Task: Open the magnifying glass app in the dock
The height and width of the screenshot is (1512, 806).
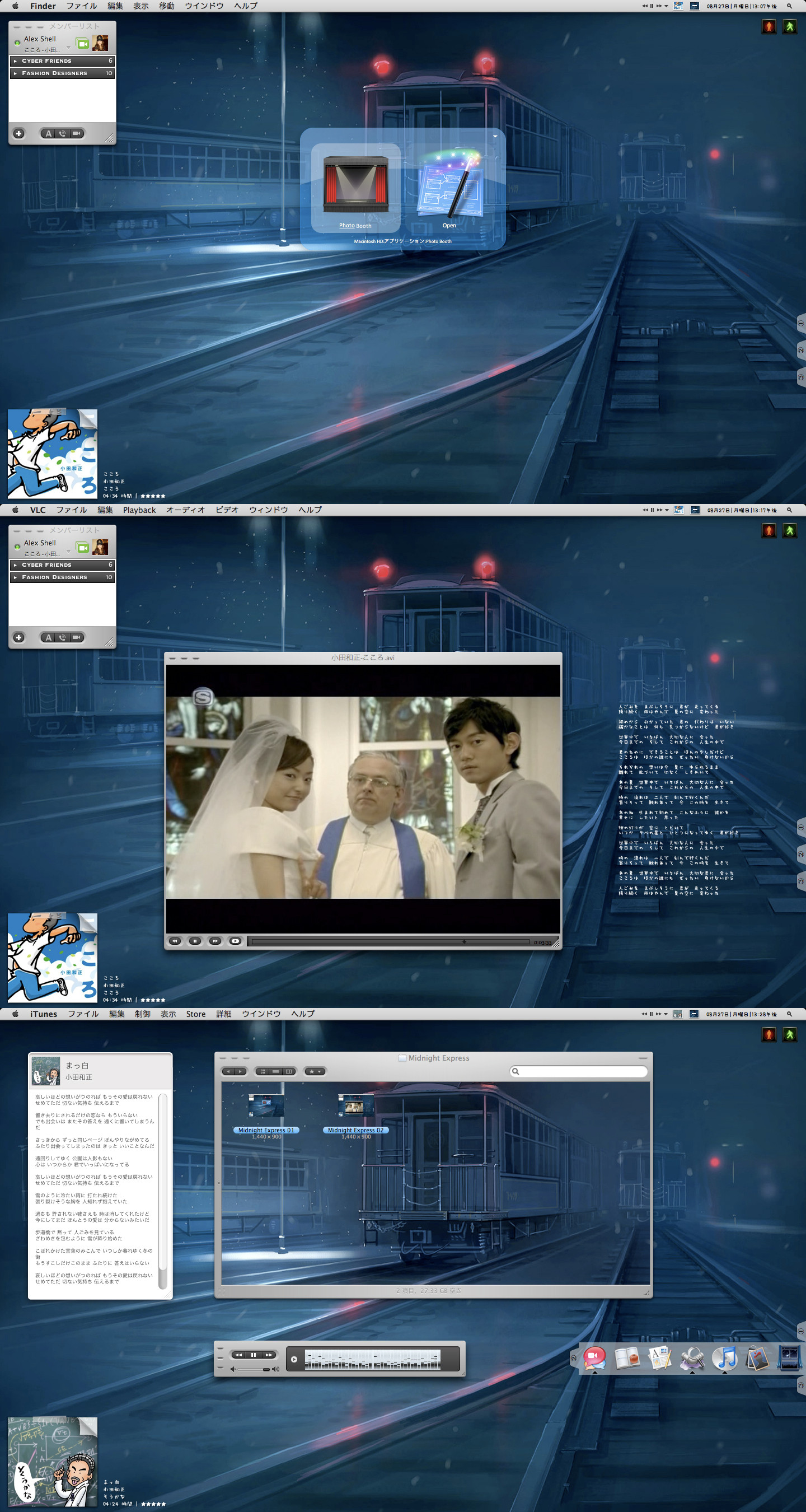Action: [x=692, y=1357]
